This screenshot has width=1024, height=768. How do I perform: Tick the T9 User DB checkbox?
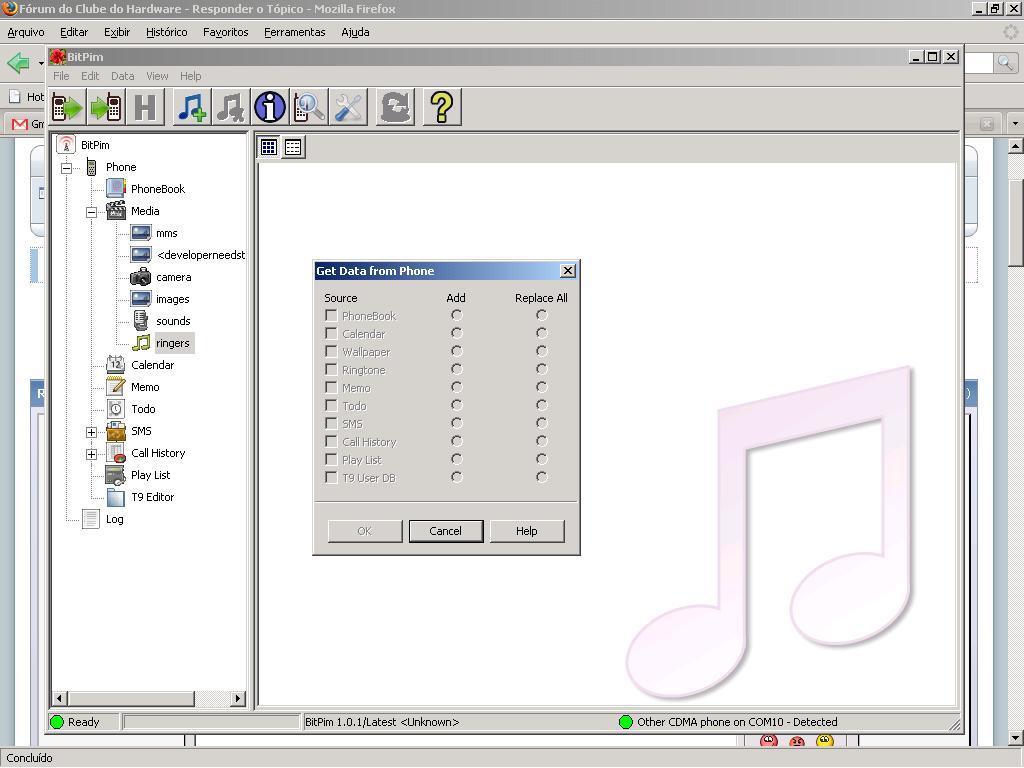coord(331,477)
